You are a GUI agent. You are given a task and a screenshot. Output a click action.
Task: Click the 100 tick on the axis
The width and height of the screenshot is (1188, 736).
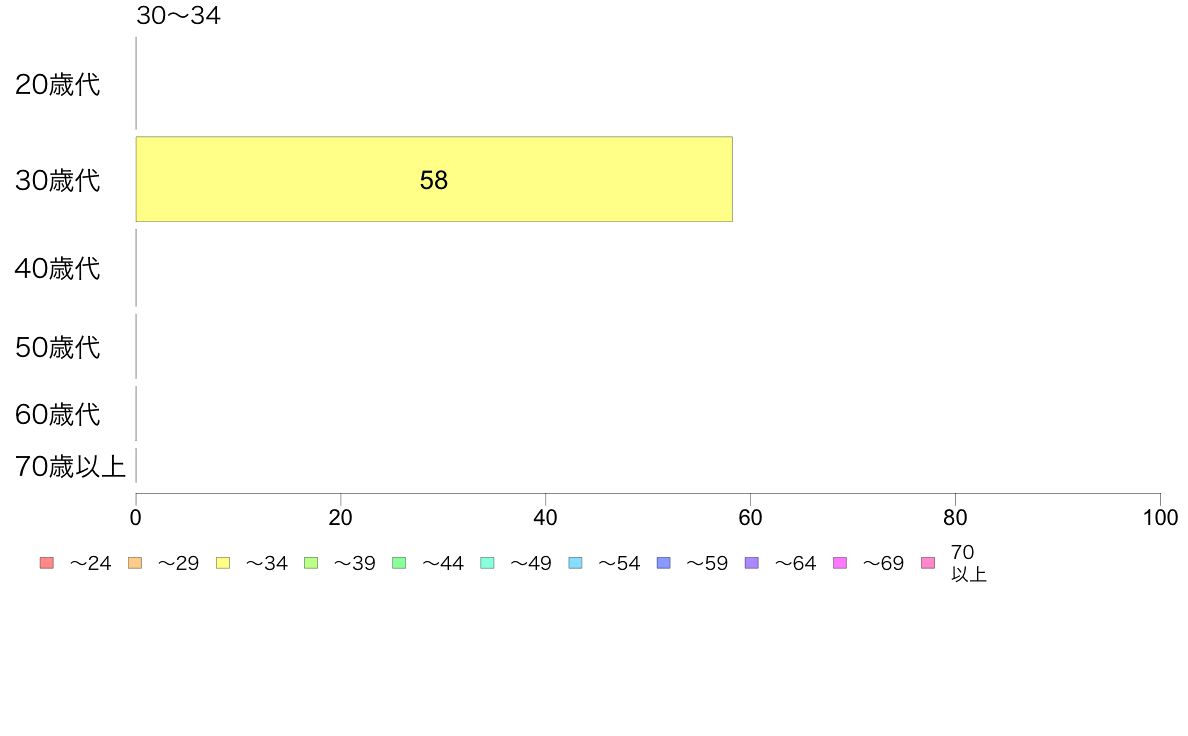(1160, 518)
